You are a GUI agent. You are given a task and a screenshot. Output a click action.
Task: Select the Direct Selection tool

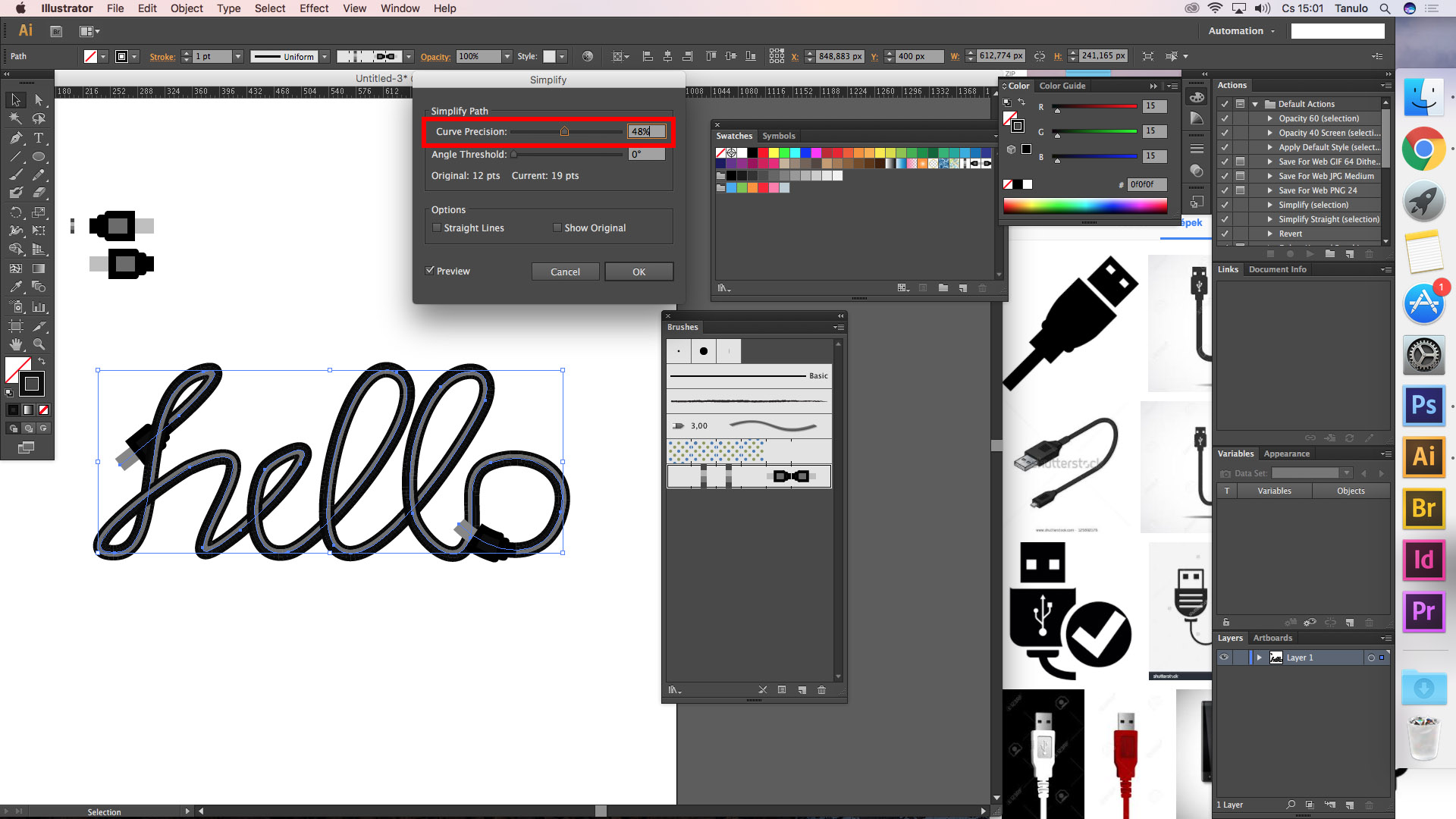[39, 100]
